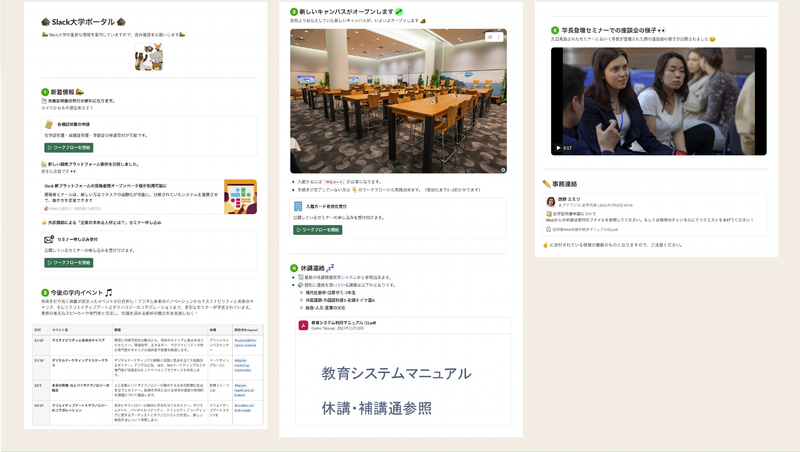The height and width of the screenshot is (452, 800).
Task: Open 西野エミリ's profile avatar
Action: point(551,202)
